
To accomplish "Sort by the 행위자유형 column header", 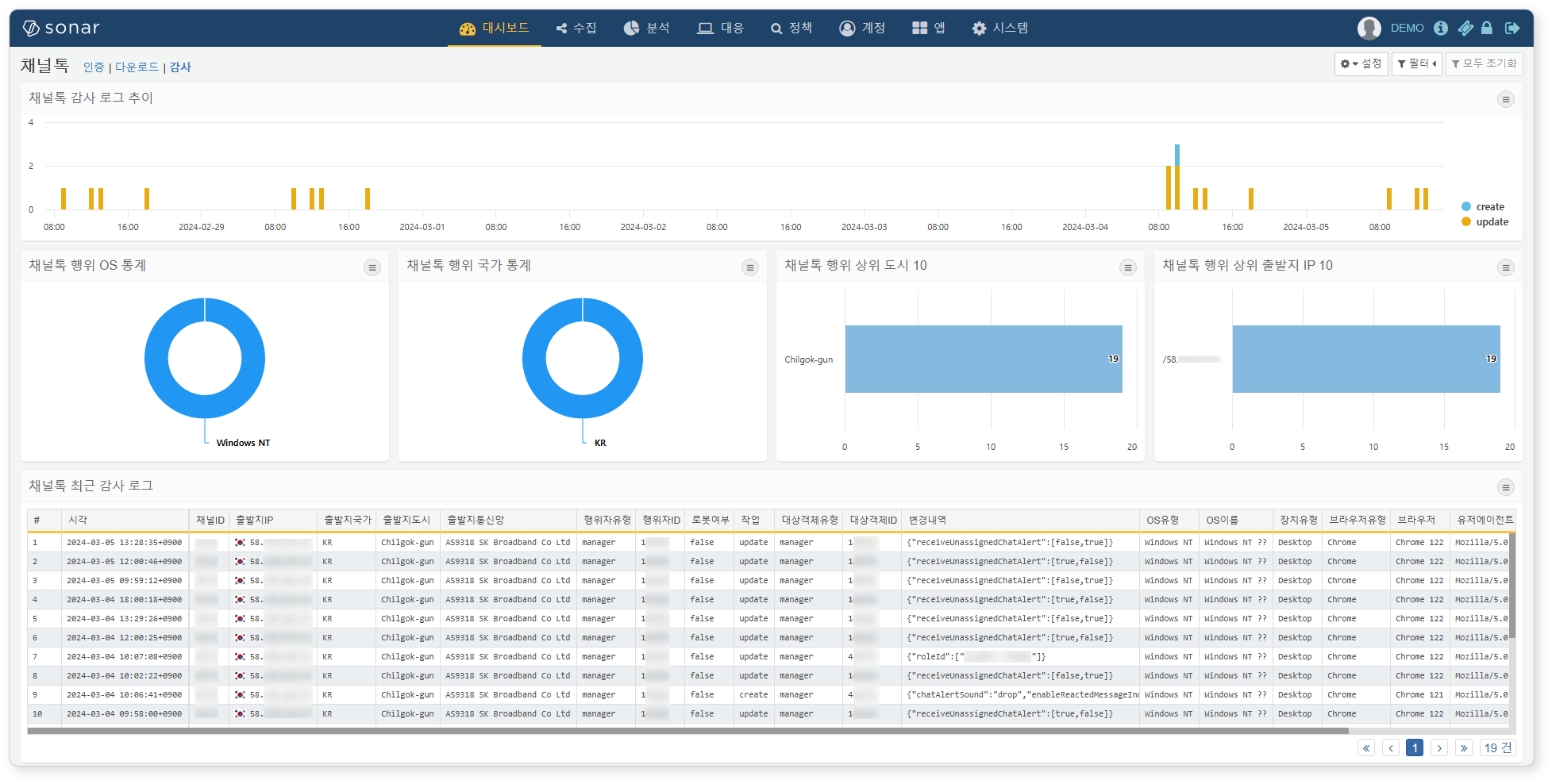I will point(607,520).
